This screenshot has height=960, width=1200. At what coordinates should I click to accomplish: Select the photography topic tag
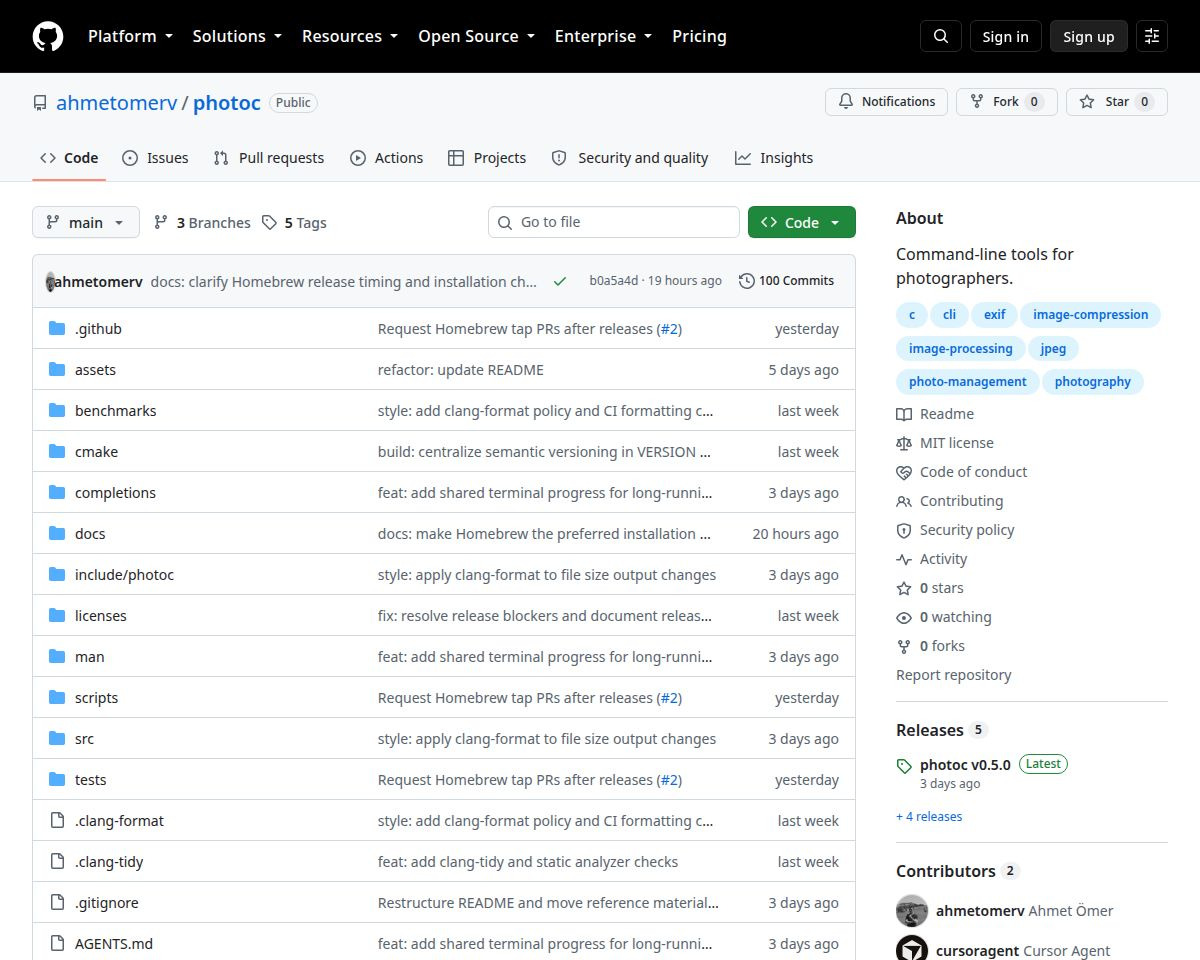tap(1092, 382)
